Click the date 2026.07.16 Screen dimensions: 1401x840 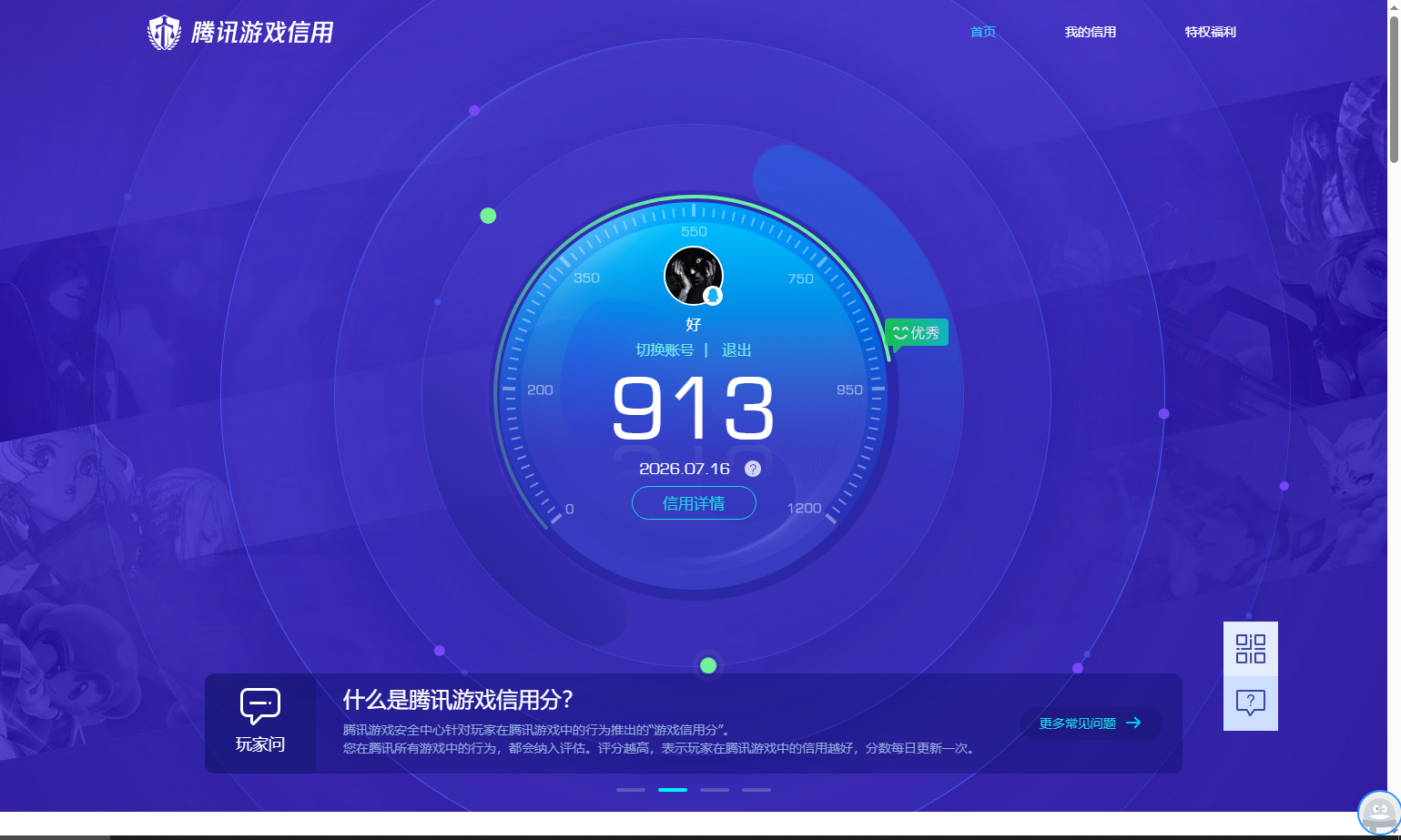pyautogui.click(x=685, y=469)
